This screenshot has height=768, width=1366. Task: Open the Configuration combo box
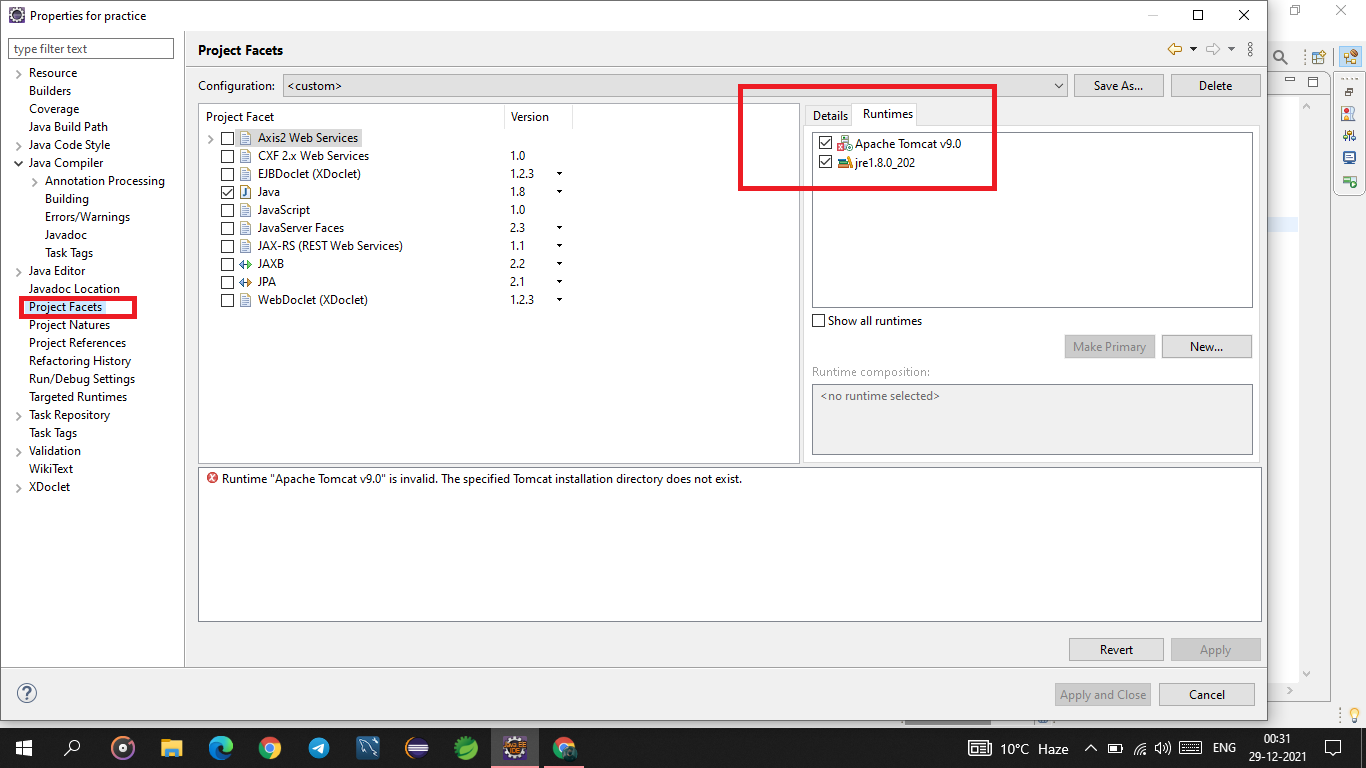point(675,86)
